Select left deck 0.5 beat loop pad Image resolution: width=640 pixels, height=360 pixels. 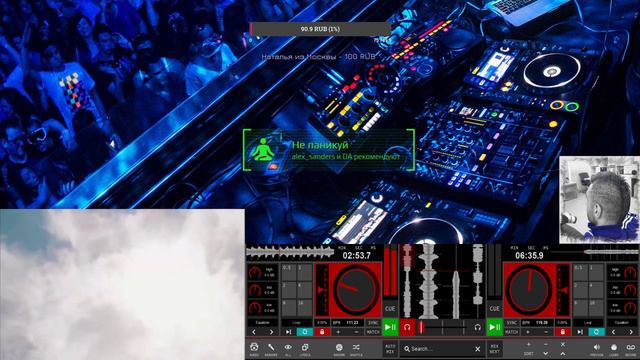[x=289, y=272]
